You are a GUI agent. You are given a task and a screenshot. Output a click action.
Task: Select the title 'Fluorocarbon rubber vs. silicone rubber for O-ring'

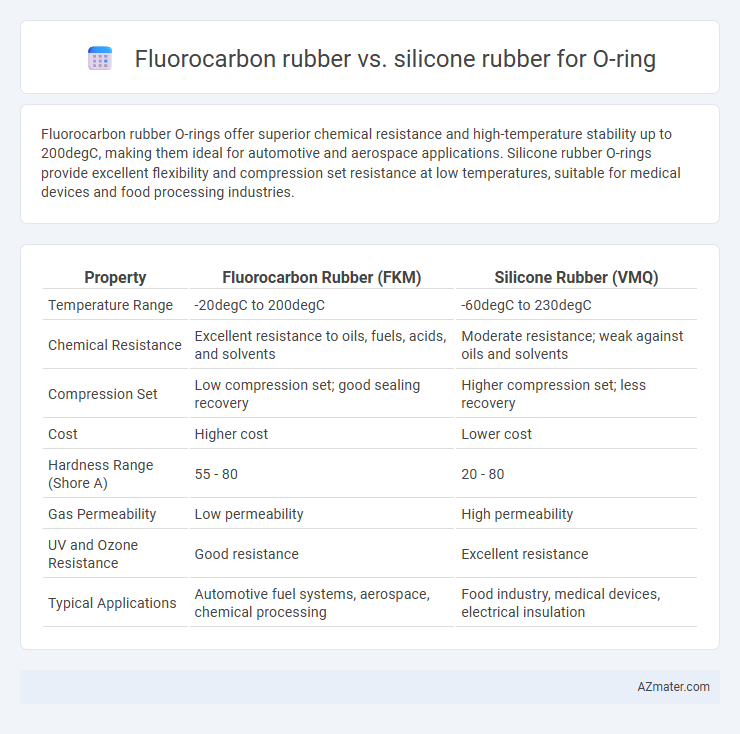(x=395, y=59)
